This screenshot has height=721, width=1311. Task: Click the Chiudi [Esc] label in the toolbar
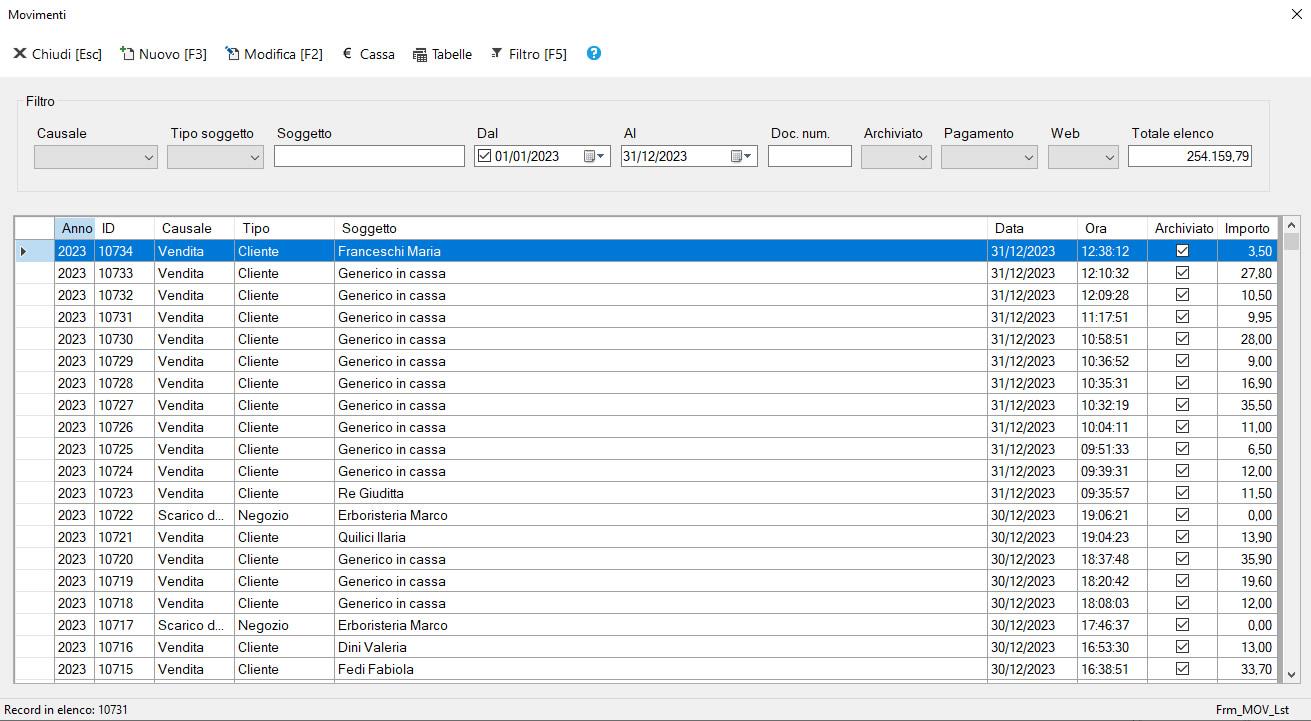tap(67, 54)
